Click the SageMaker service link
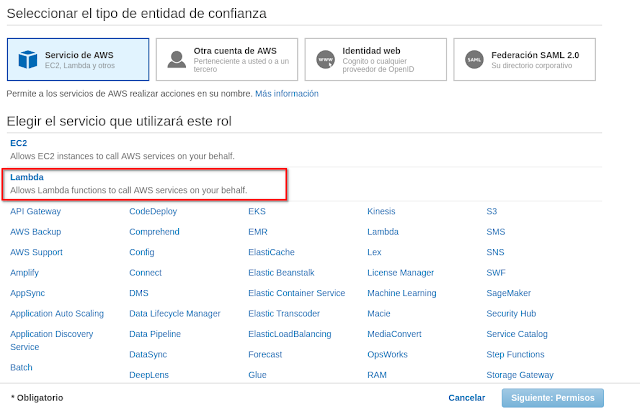 (x=509, y=293)
